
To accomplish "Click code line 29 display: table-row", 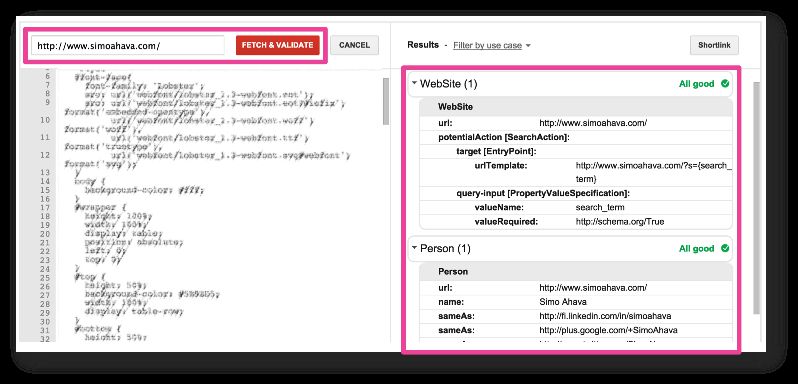I will tap(134, 312).
